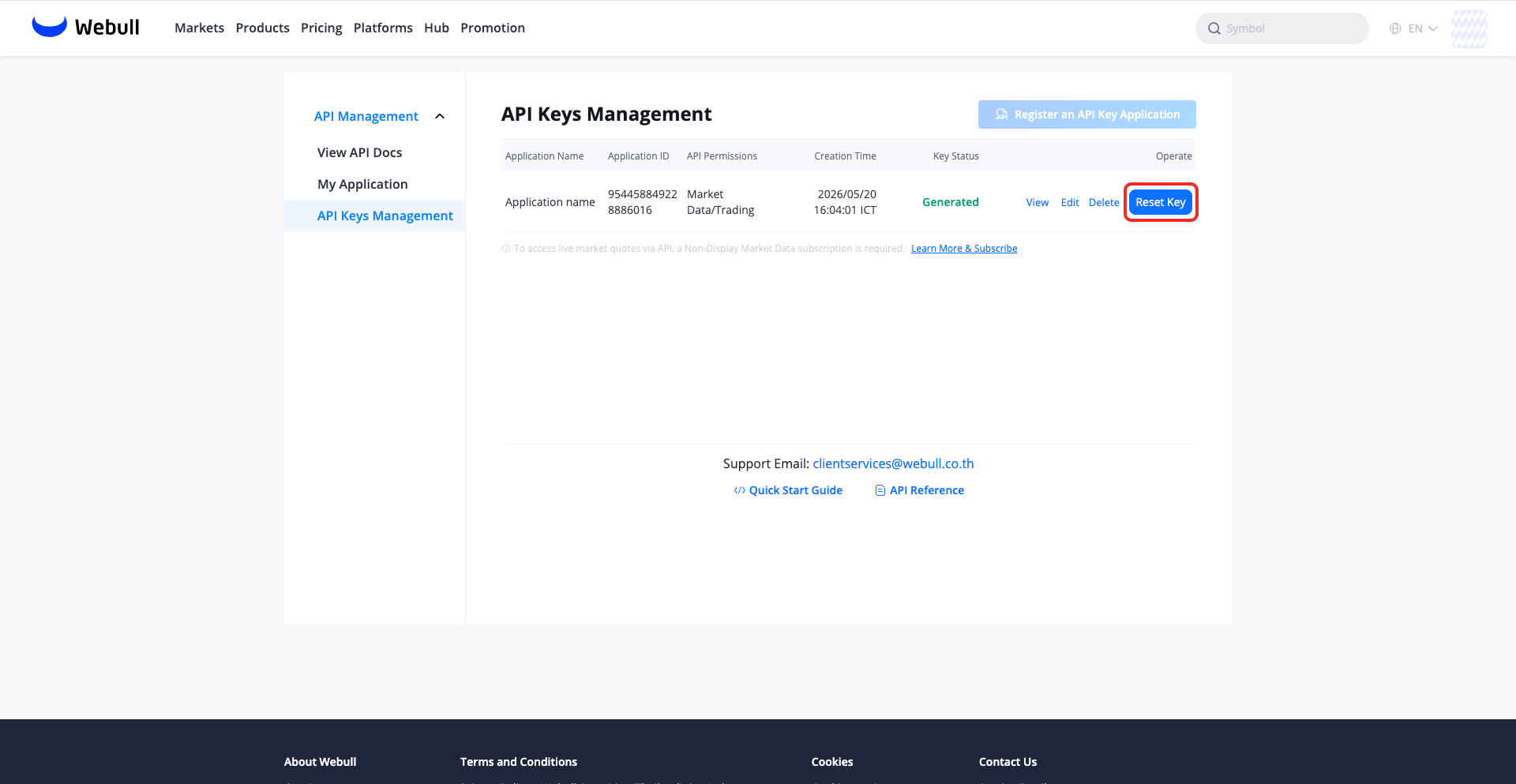Click the Key Status column header
The image size is (1516, 784).
pyautogui.click(x=956, y=156)
